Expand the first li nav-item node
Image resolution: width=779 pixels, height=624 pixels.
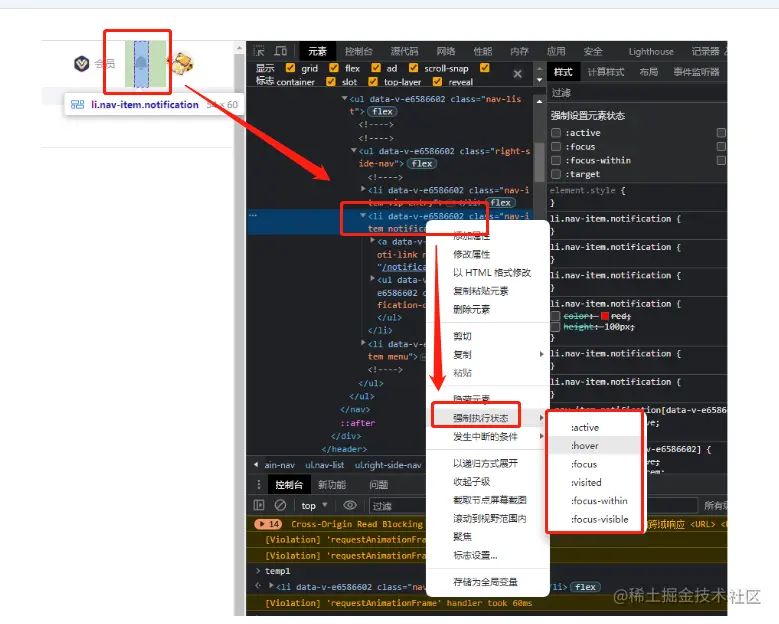click(x=363, y=189)
